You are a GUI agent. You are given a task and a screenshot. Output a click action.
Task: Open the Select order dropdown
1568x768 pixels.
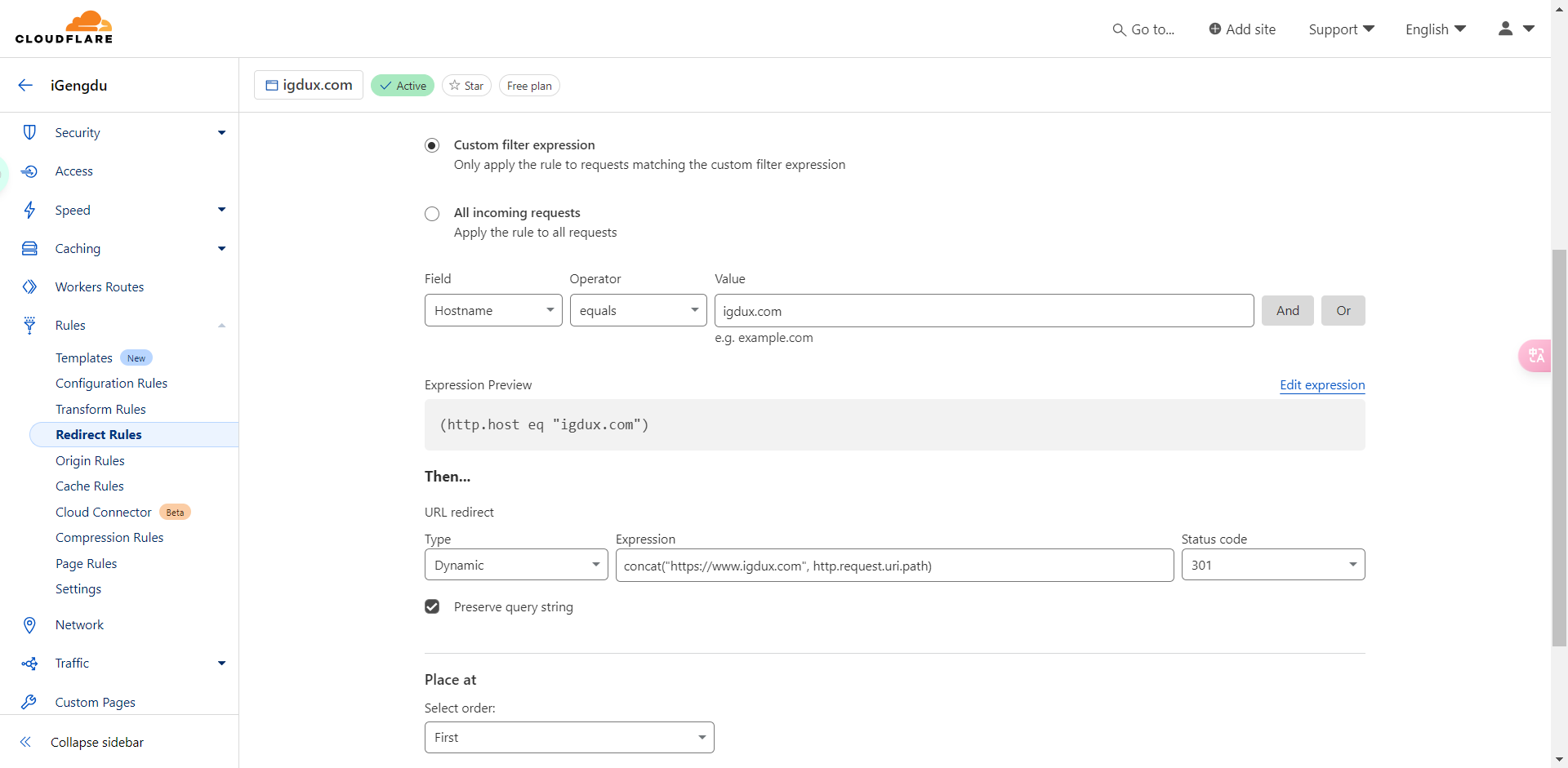click(x=569, y=737)
